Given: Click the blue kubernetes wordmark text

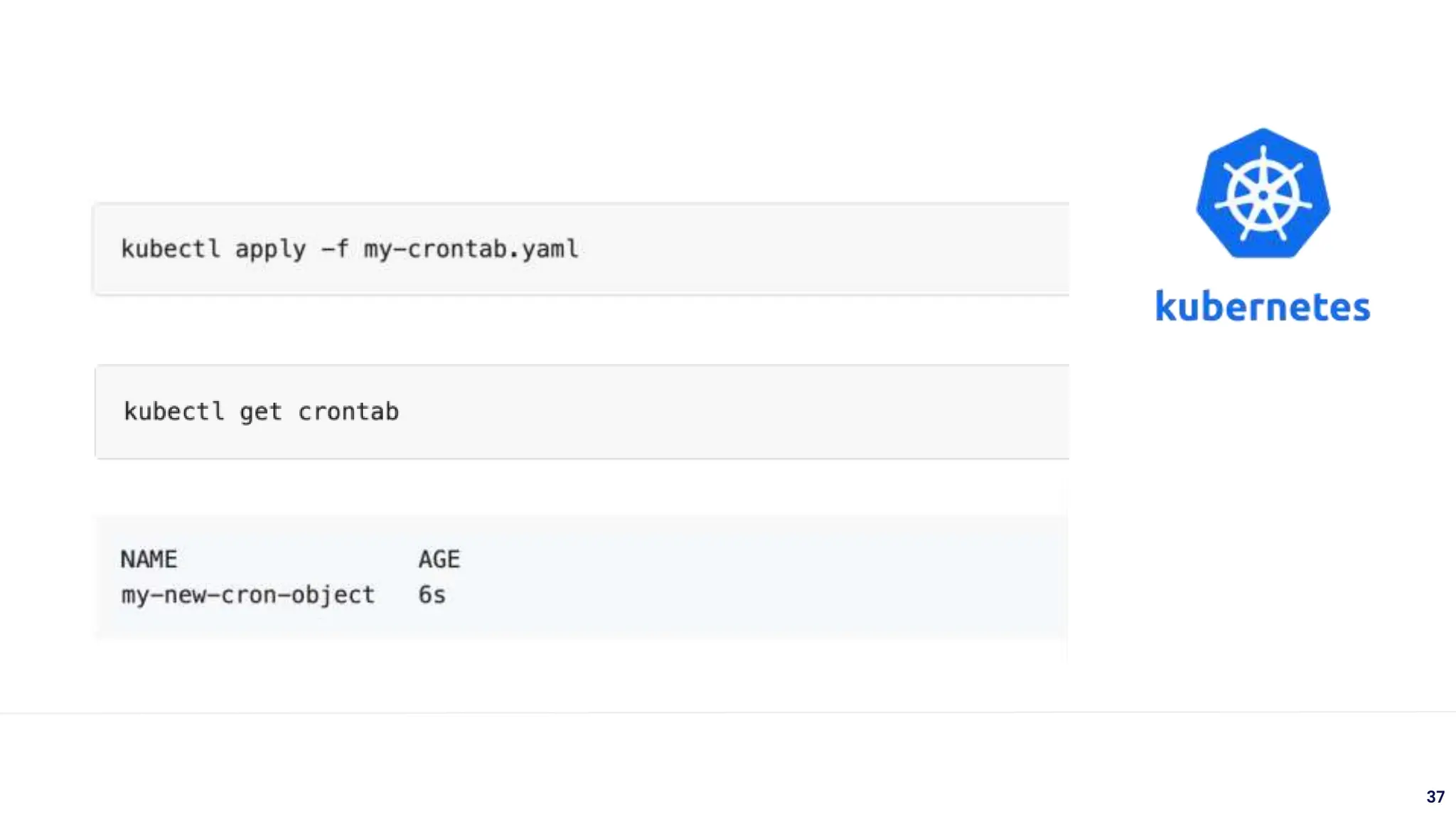Looking at the screenshot, I should pos(1263,306).
